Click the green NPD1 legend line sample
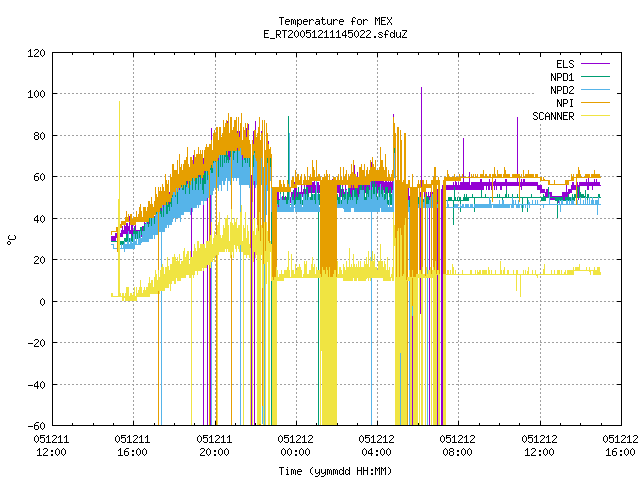The height and width of the screenshot is (480, 640). pyautogui.click(x=596, y=77)
